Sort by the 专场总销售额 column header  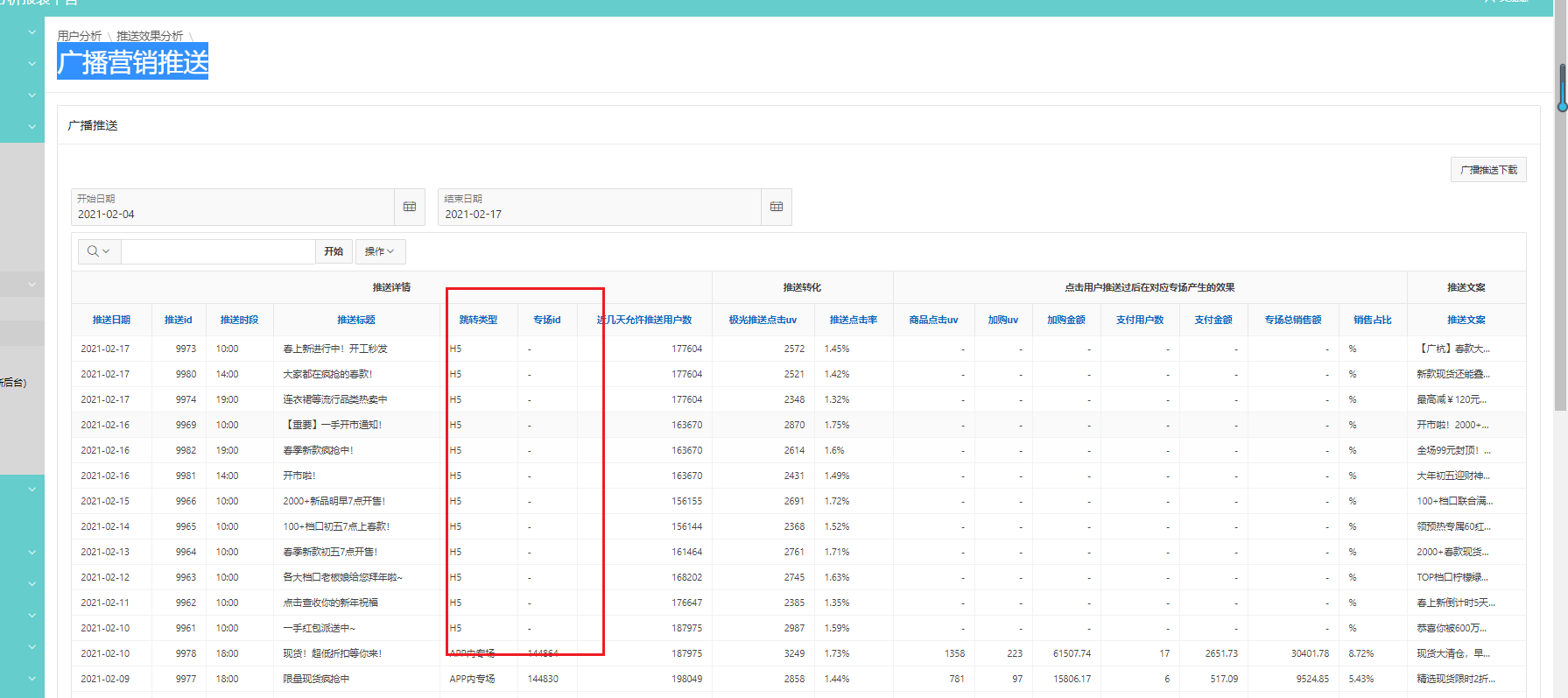(x=1293, y=320)
